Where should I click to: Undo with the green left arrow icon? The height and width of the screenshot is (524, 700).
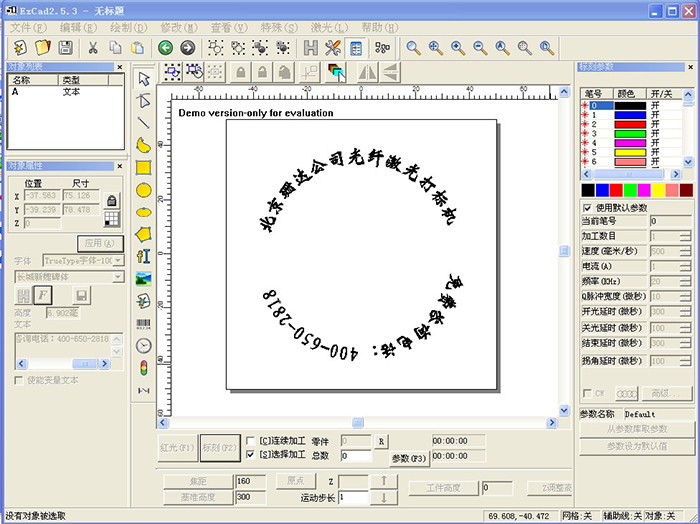pos(166,48)
